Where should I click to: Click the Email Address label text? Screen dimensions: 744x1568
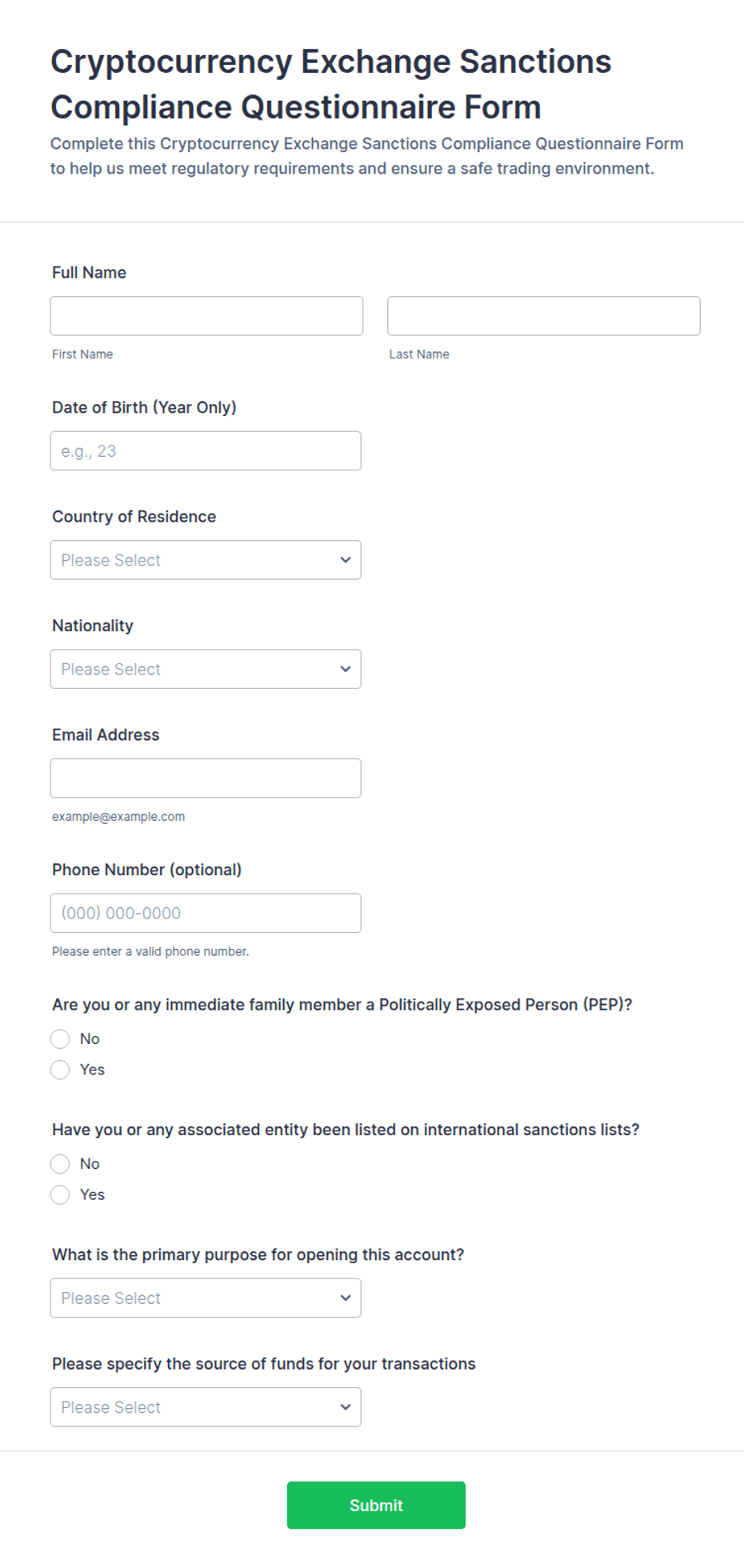coord(106,735)
